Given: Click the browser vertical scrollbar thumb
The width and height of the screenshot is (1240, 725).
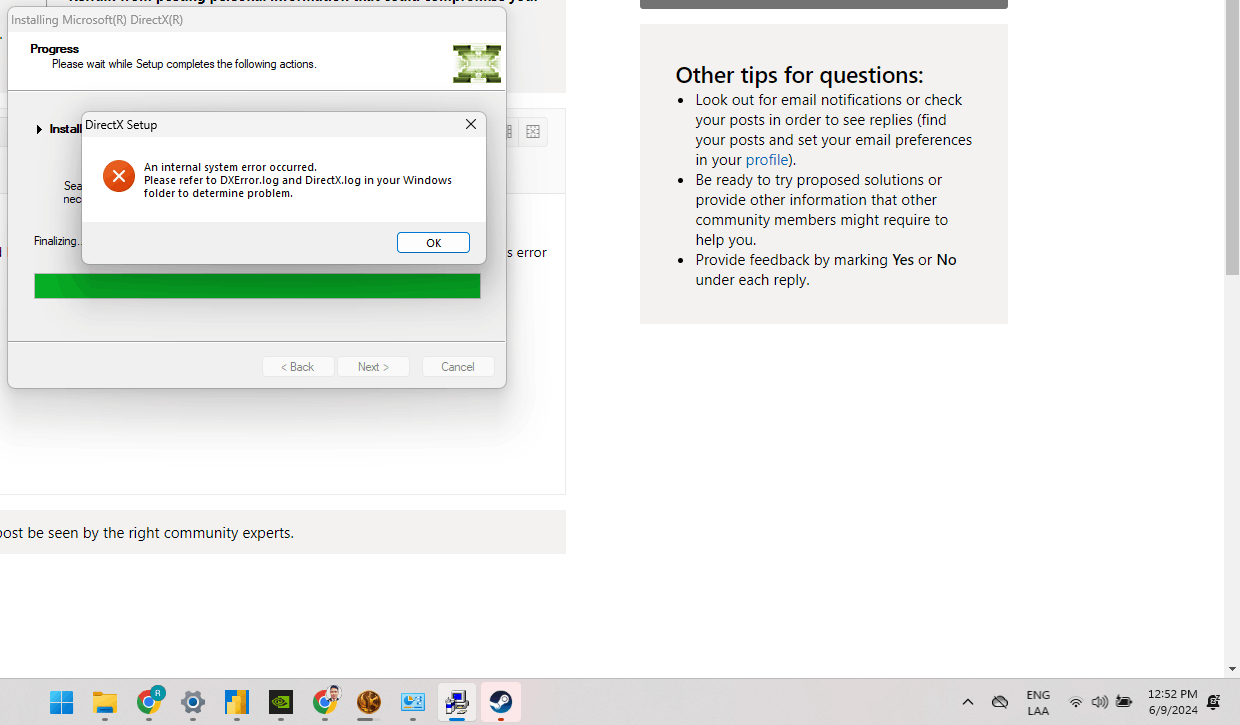Looking at the screenshot, I should [x=1232, y=138].
